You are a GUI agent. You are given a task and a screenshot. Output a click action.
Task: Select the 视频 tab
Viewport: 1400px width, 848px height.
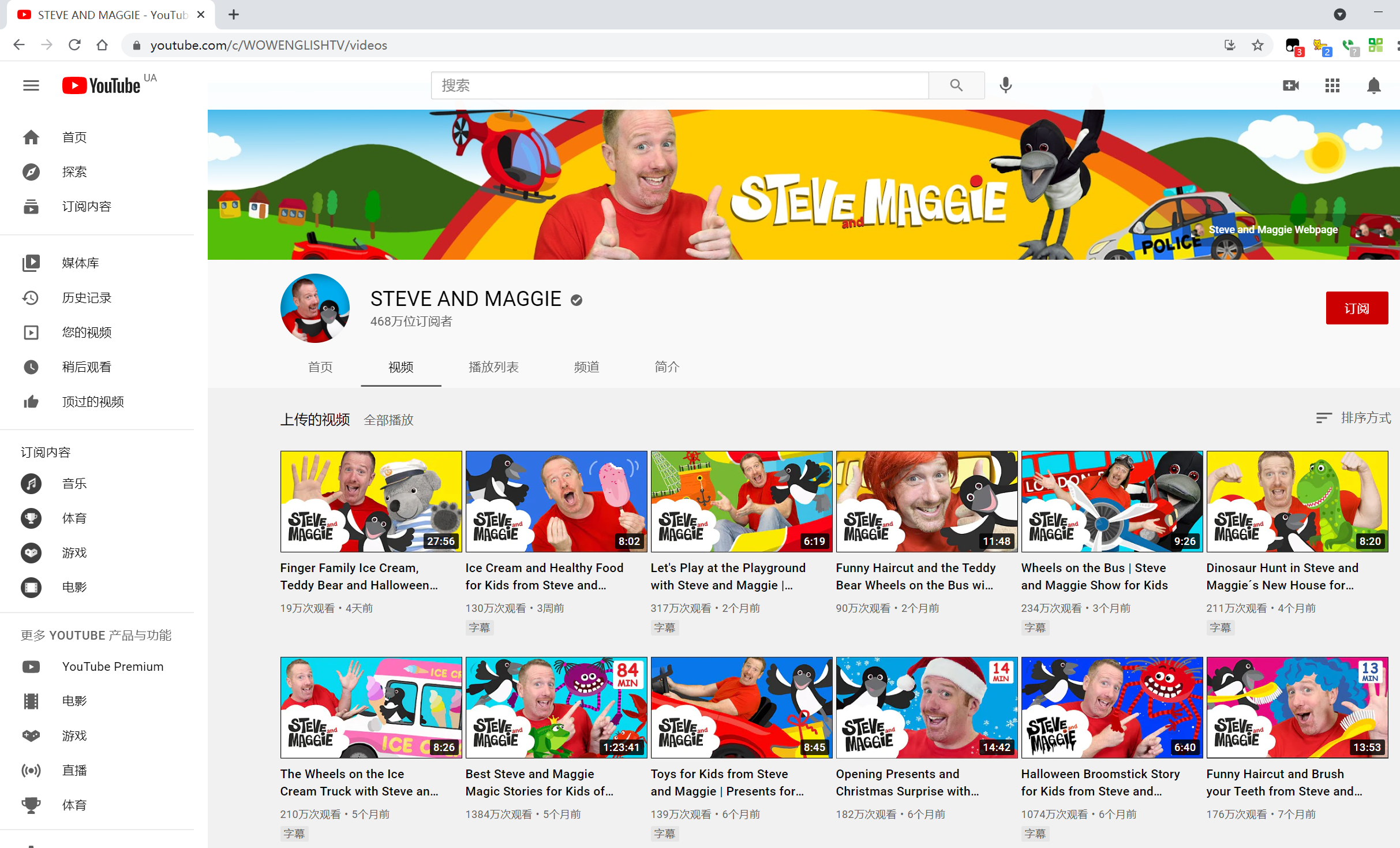coord(401,367)
